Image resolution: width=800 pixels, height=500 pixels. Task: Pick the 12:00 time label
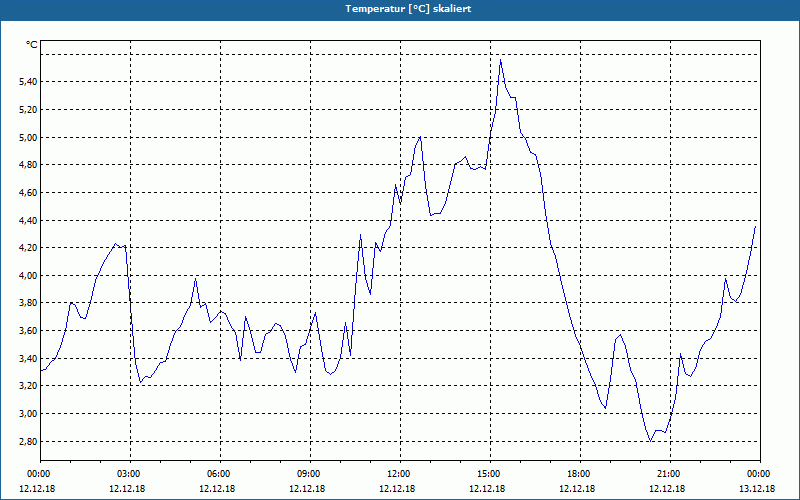[x=401, y=474]
